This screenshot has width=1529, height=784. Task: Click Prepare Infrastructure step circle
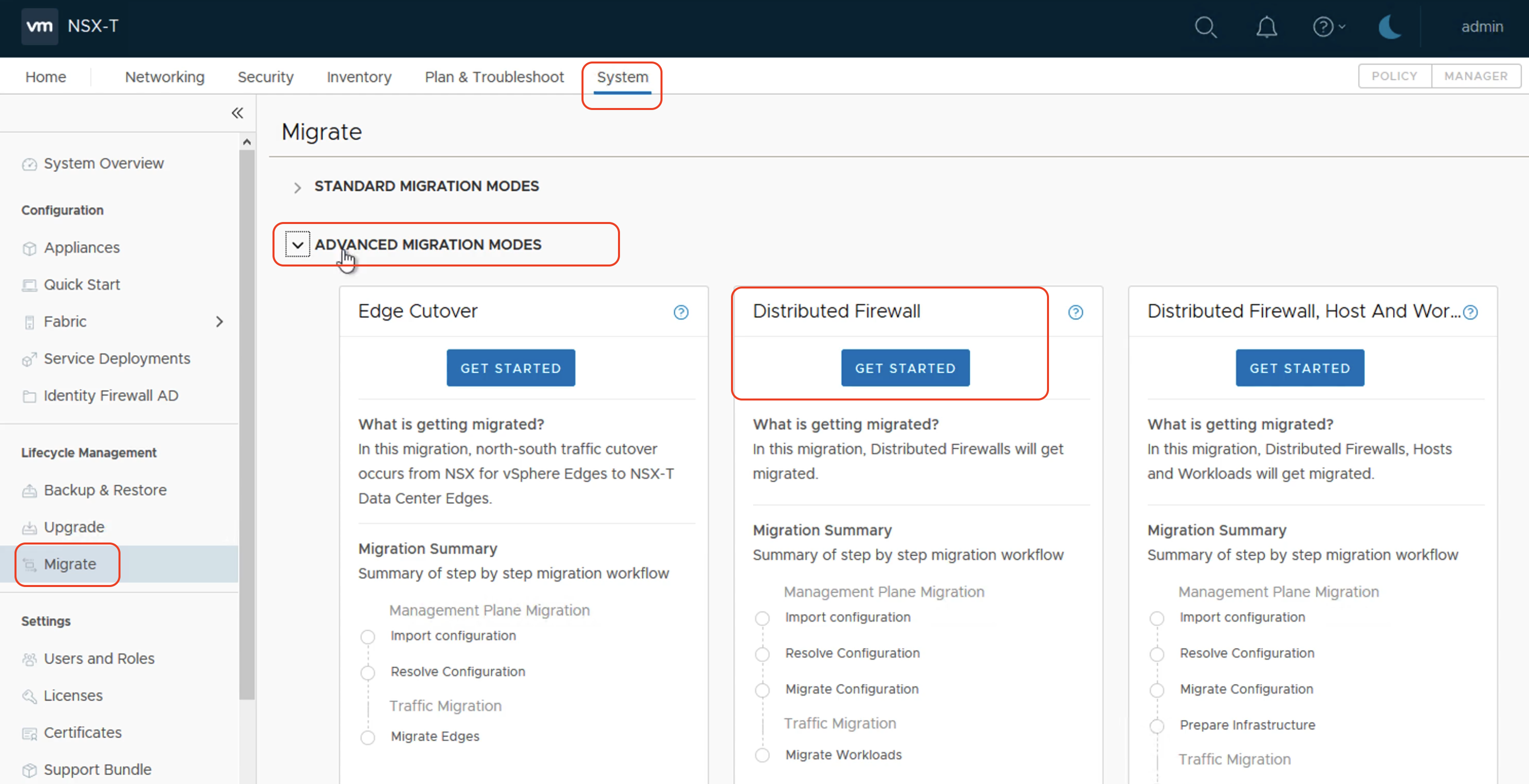(x=1156, y=726)
